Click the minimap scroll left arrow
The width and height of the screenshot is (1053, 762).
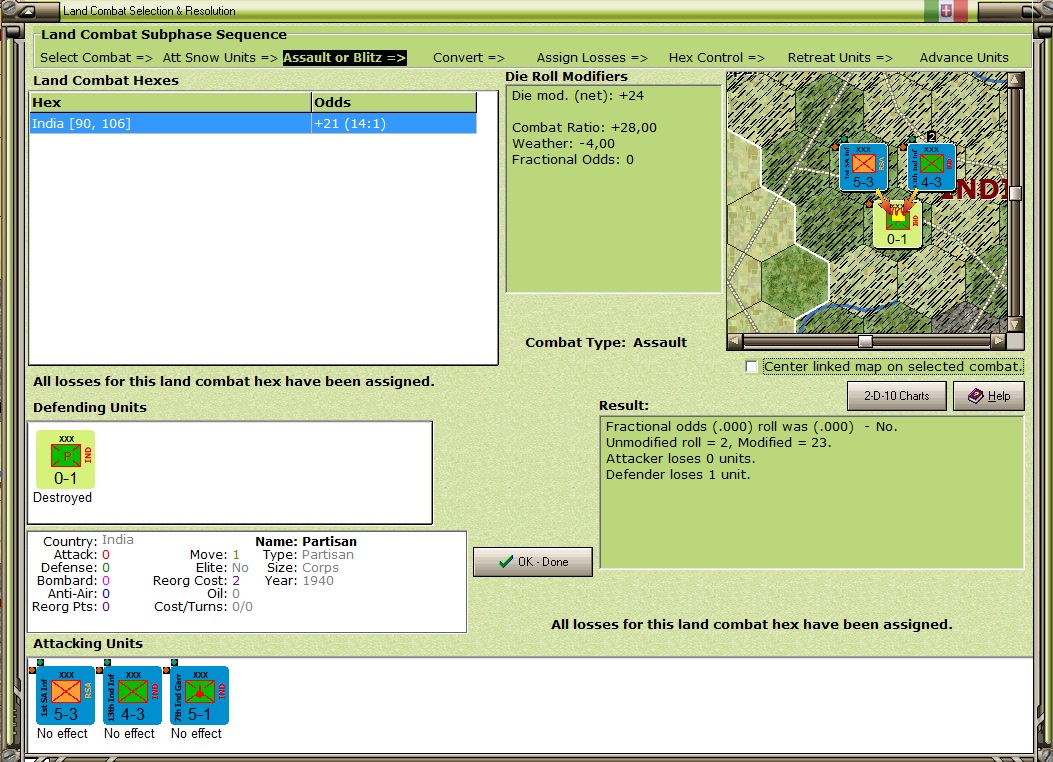click(x=735, y=341)
